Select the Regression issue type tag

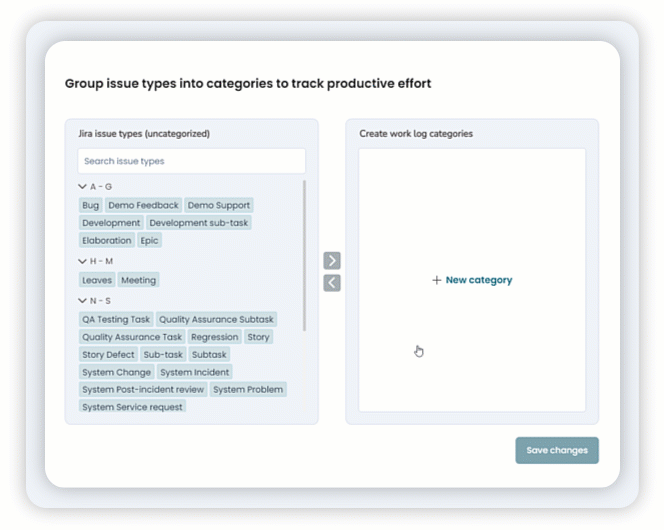tap(214, 337)
